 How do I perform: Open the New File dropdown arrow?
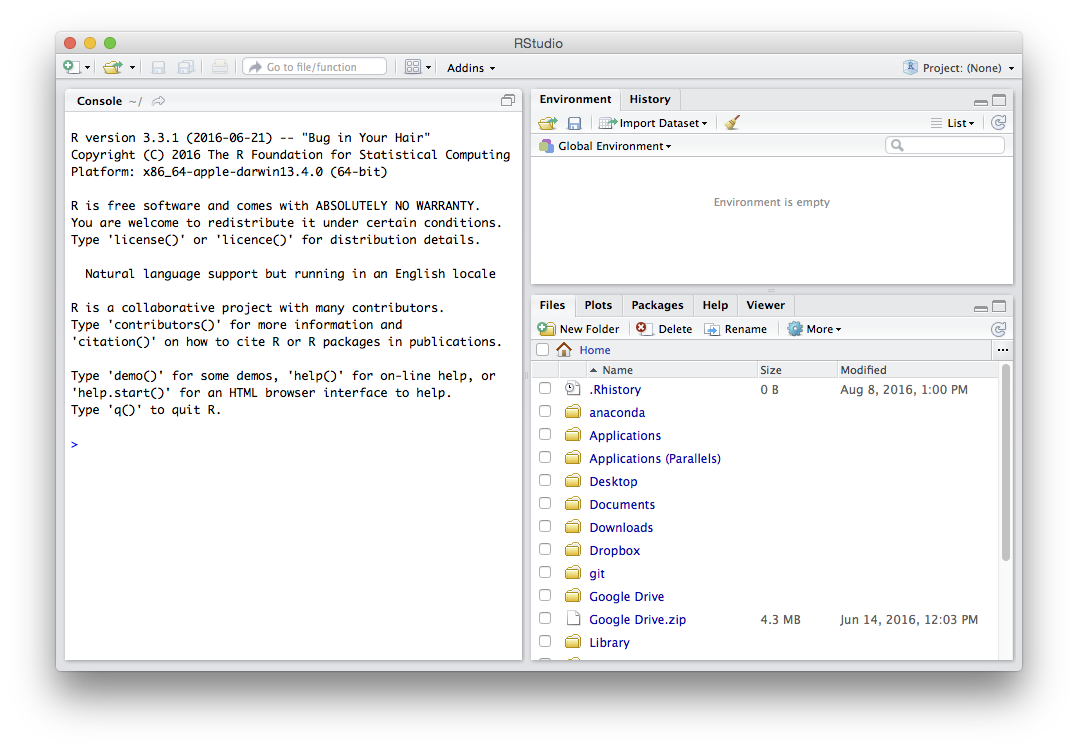click(x=87, y=68)
